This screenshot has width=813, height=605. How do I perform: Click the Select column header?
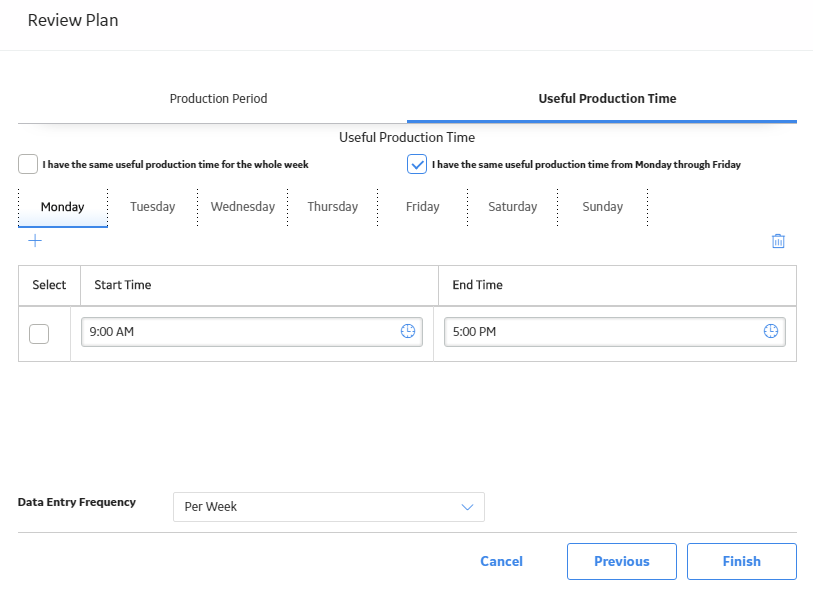point(49,285)
